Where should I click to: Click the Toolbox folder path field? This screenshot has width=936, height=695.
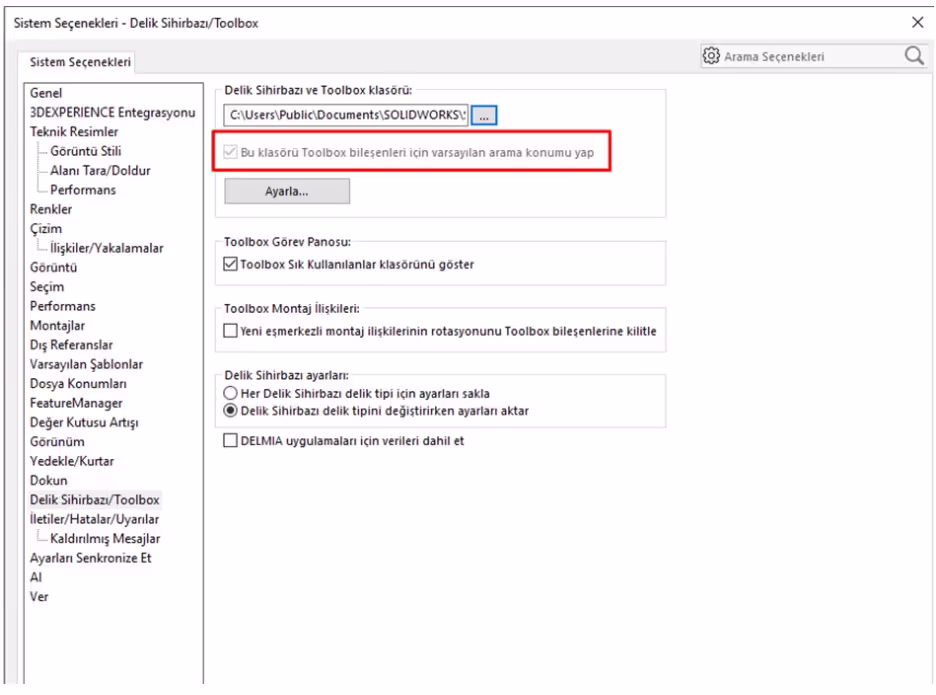point(346,115)
